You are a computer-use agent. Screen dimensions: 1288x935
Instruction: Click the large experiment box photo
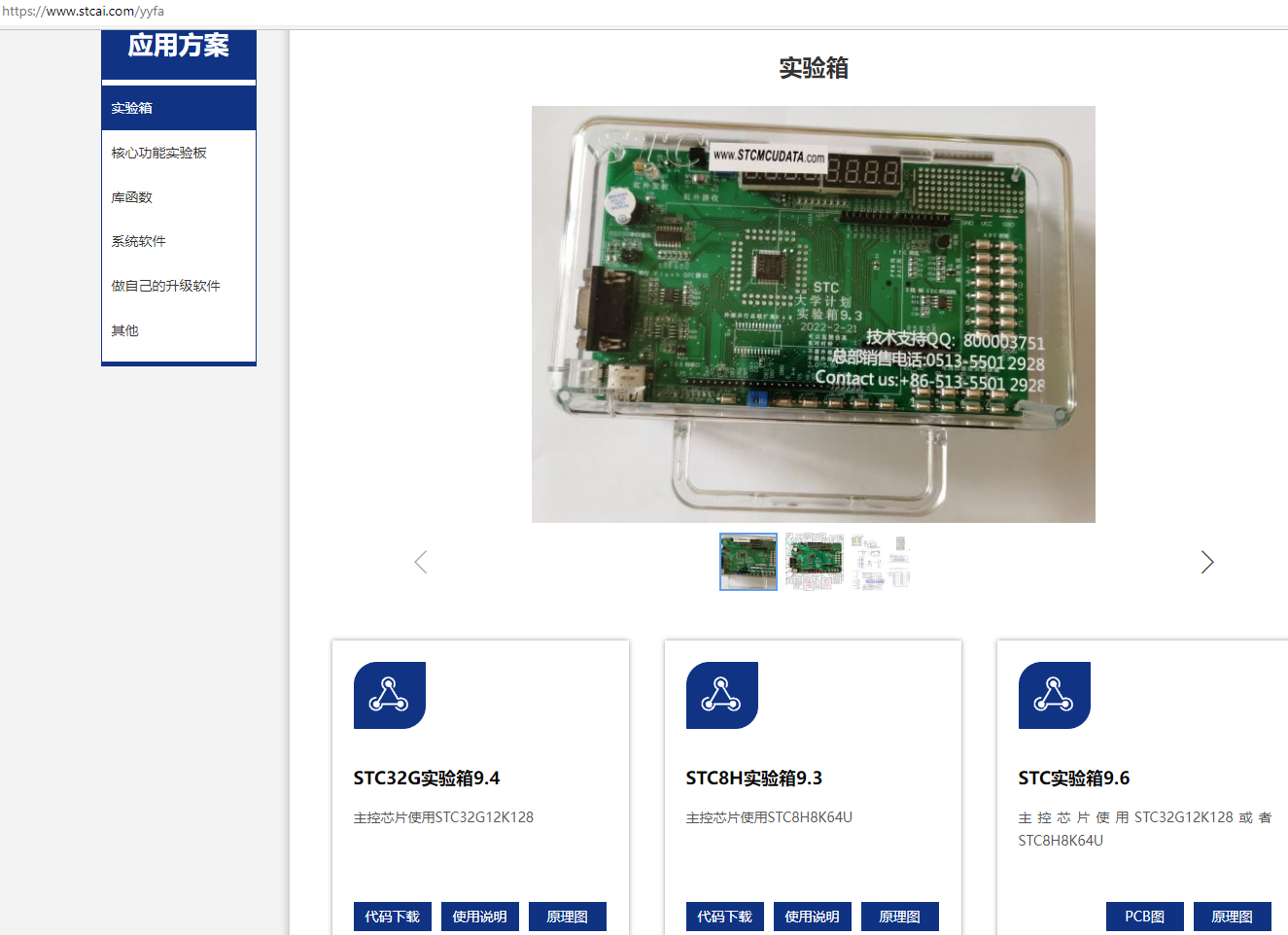pyautogui.click(x=814, y=314)
